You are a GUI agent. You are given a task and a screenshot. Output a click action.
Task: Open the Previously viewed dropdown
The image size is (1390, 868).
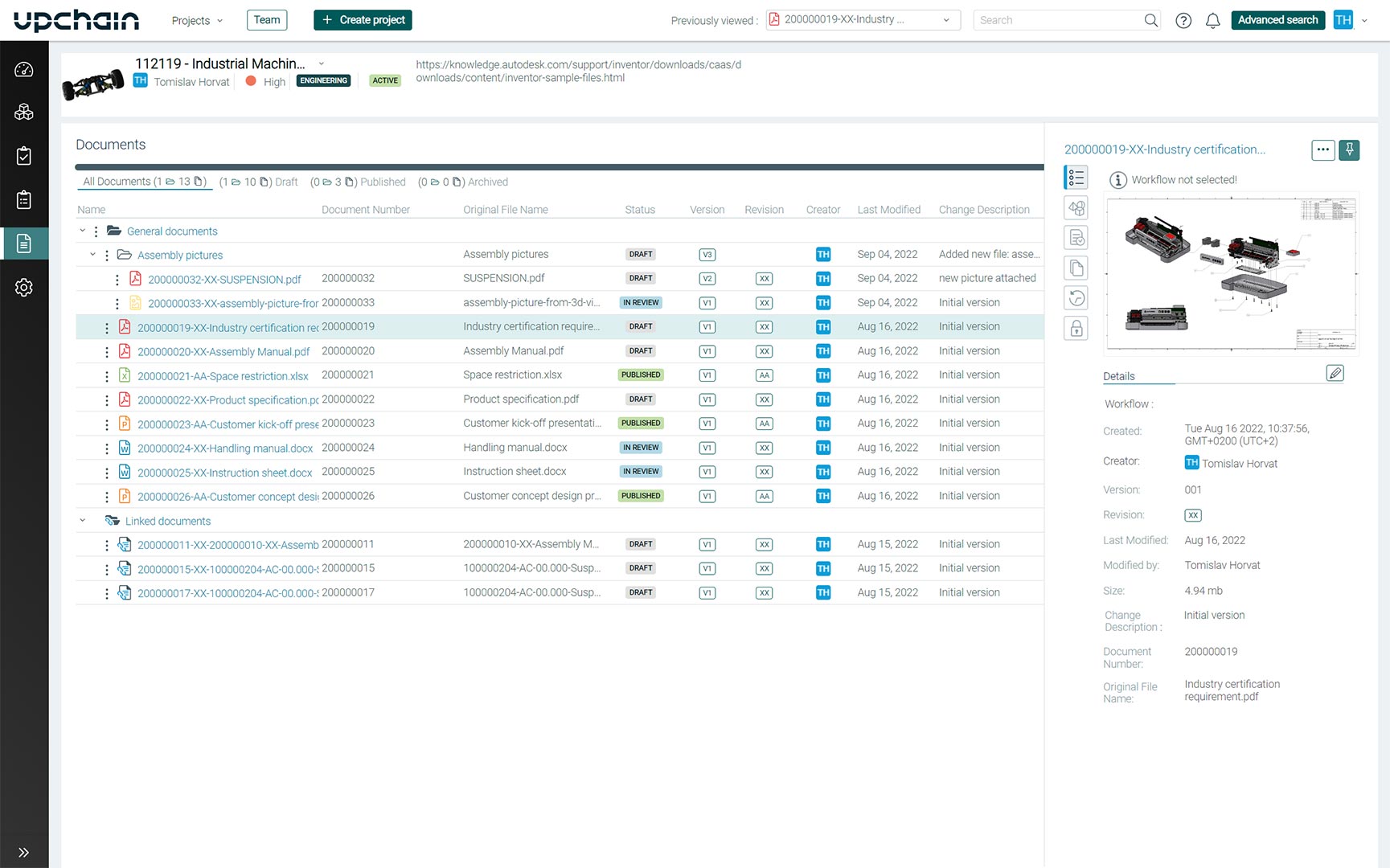(863, 20)
